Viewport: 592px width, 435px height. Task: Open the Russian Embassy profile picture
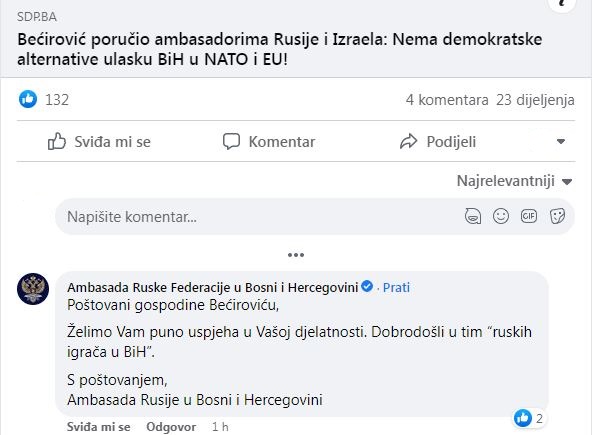click(33, 289)
